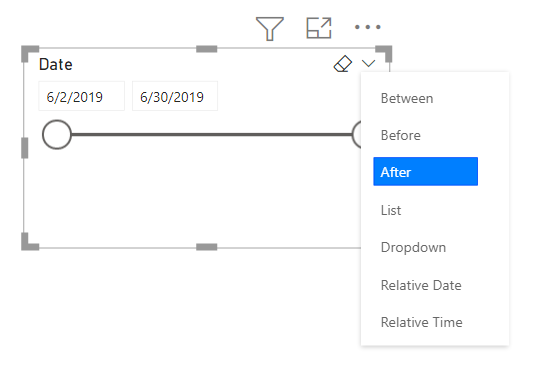Screen dimensions: 535x376
Task: Click the left slider handle circle
Action: tap(57, 134)
